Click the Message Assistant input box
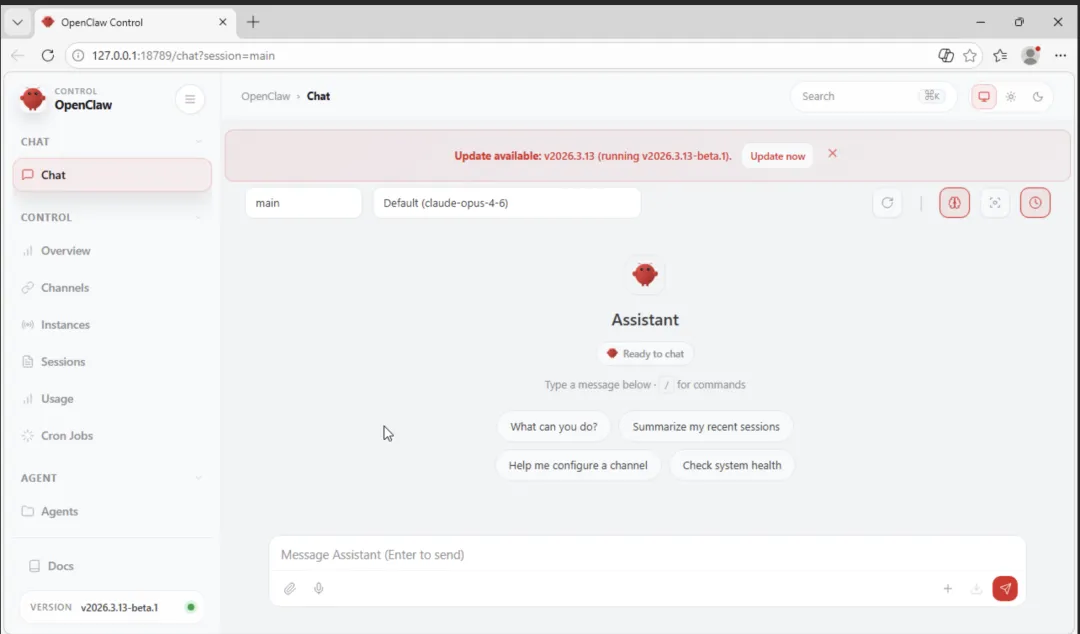Screen dimensions: 1080x634 [x=647, y=555]
